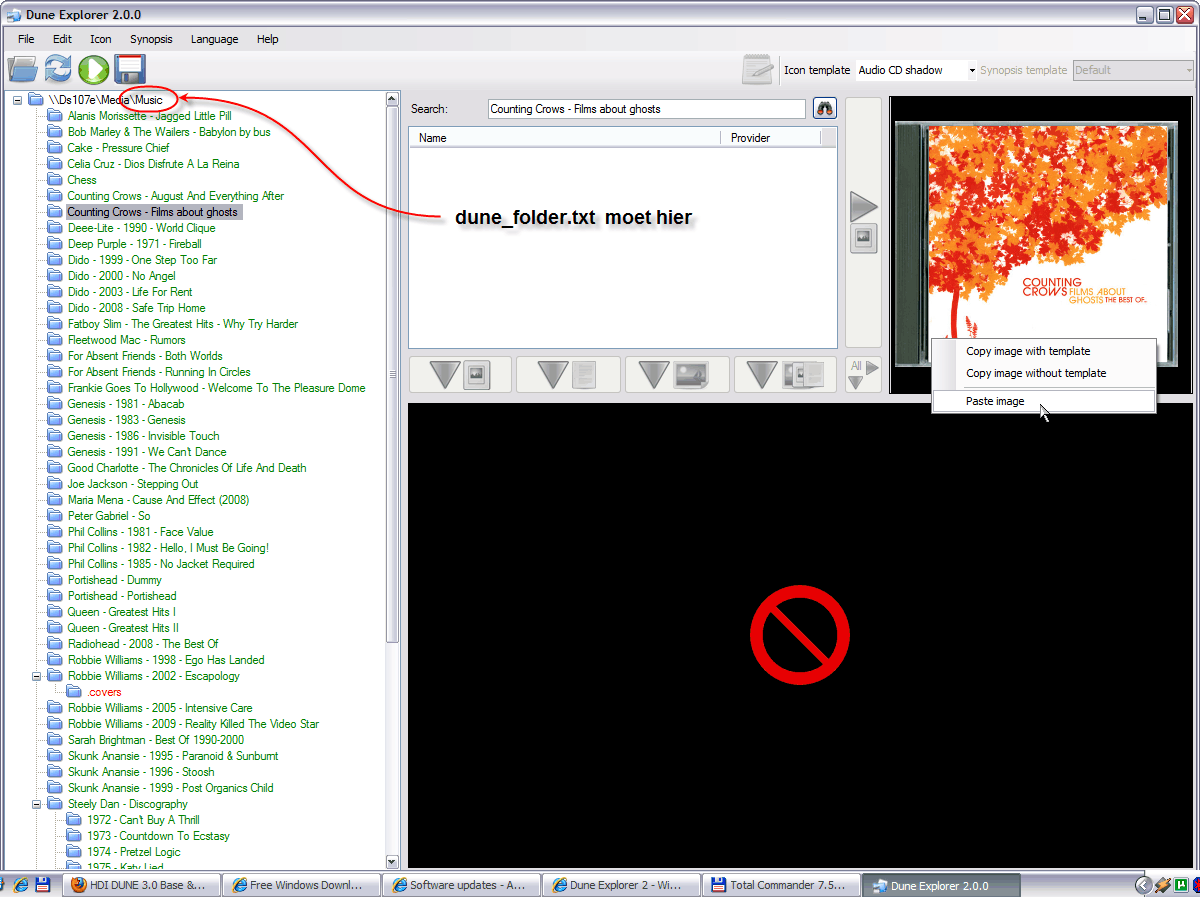Collapse the \\Ds107e\Media\Music root node
This screenshot has height=897, width=1200.
[17, 100]
